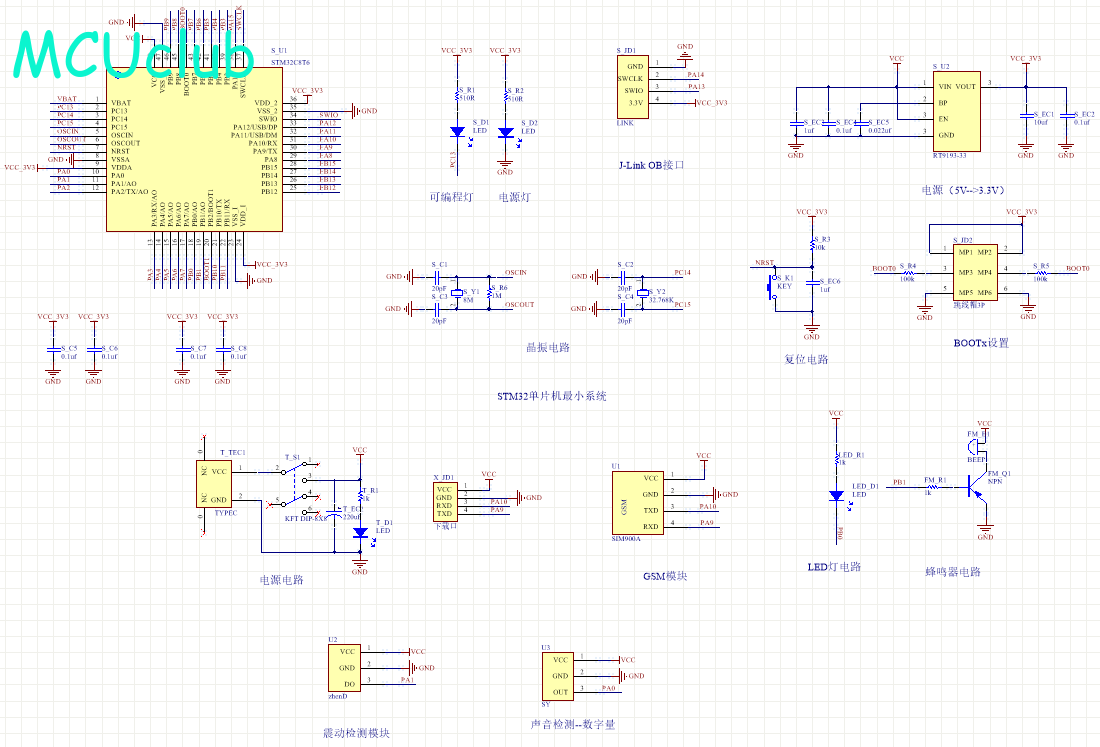Click the OSCIN net label by crystal S_Y1
Viewport: 1100px width, 747px height.
point(516,273)
